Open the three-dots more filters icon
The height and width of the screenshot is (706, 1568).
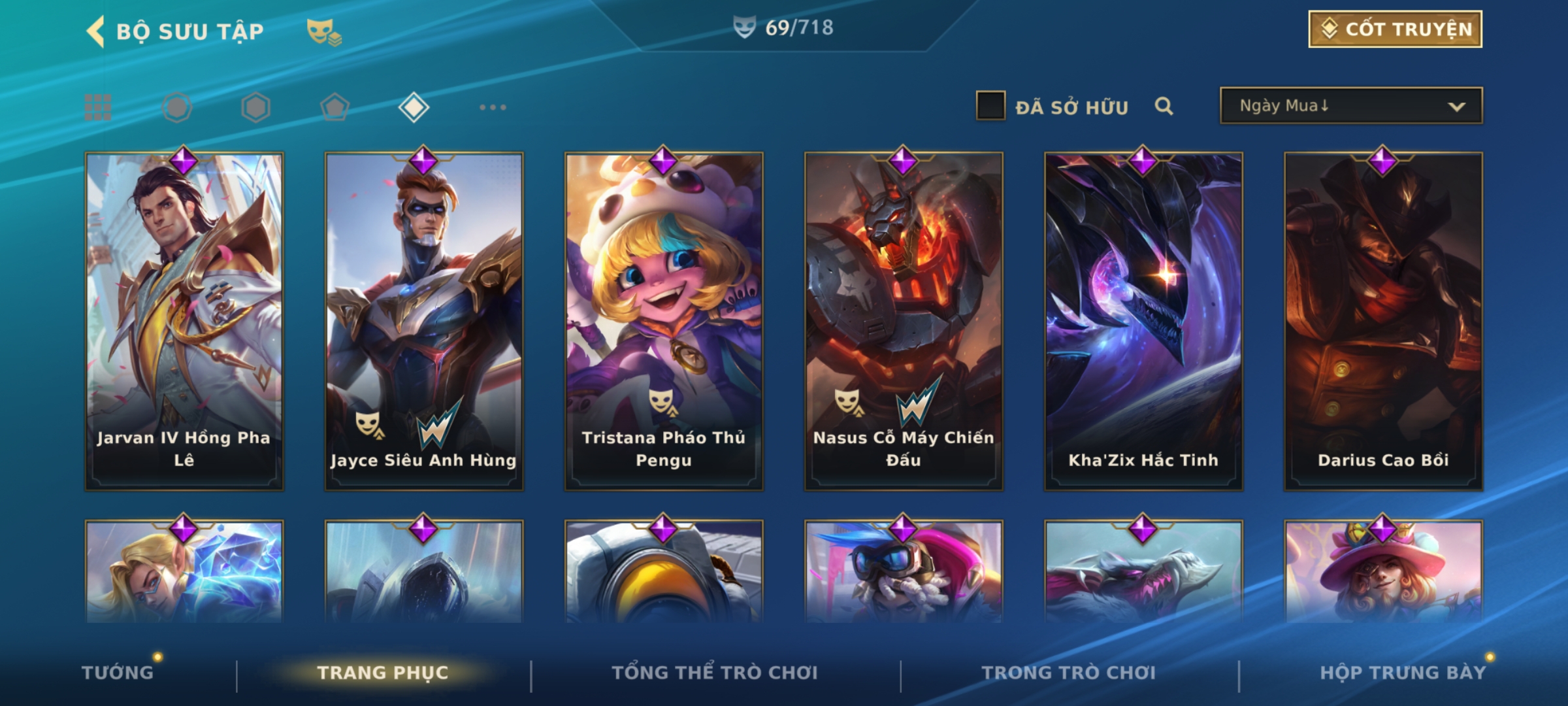point(493,107)
